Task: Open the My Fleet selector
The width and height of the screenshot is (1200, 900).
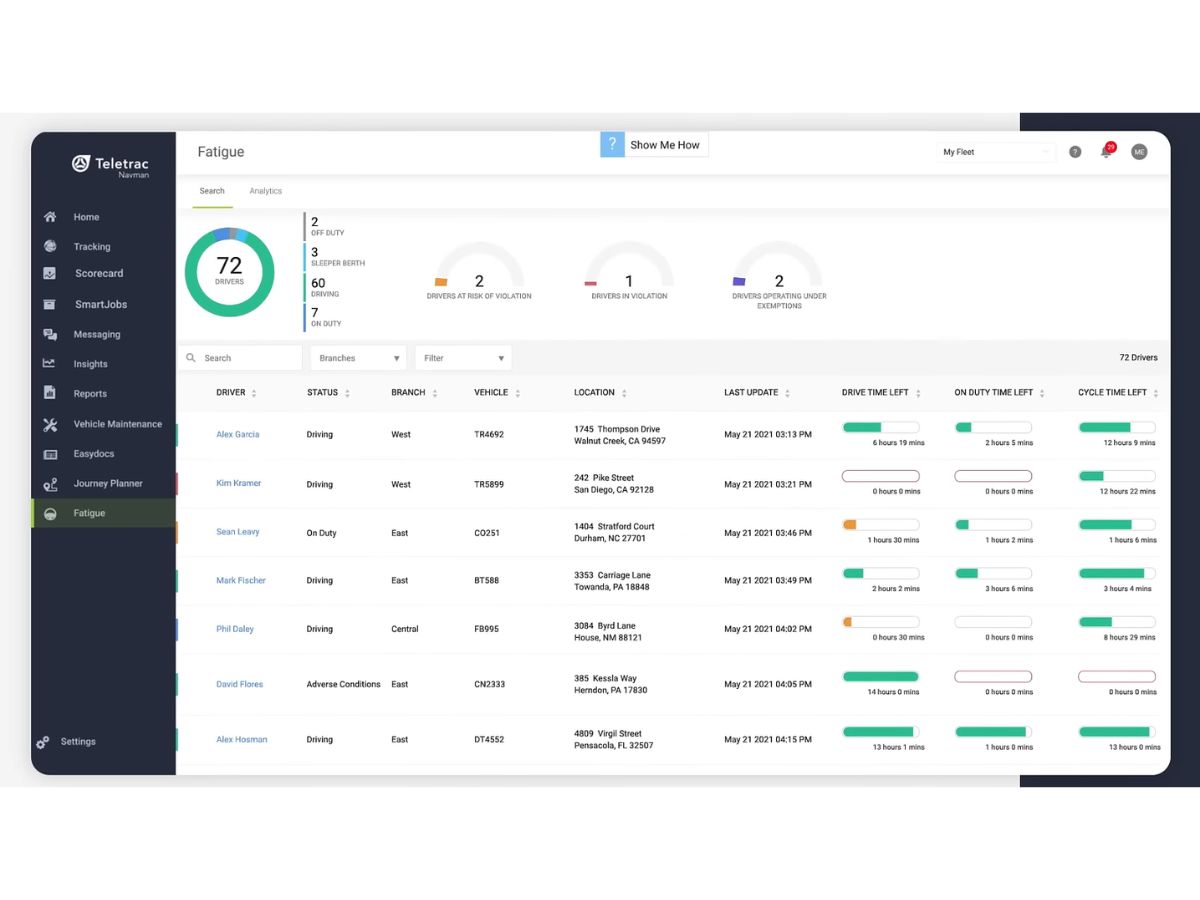Action: coord(997,152)
